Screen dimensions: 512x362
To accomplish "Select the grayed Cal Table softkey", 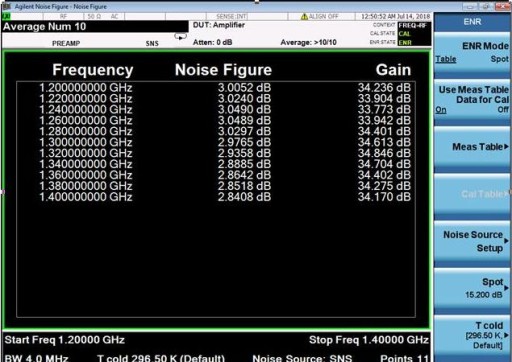I will coord(472,194).
